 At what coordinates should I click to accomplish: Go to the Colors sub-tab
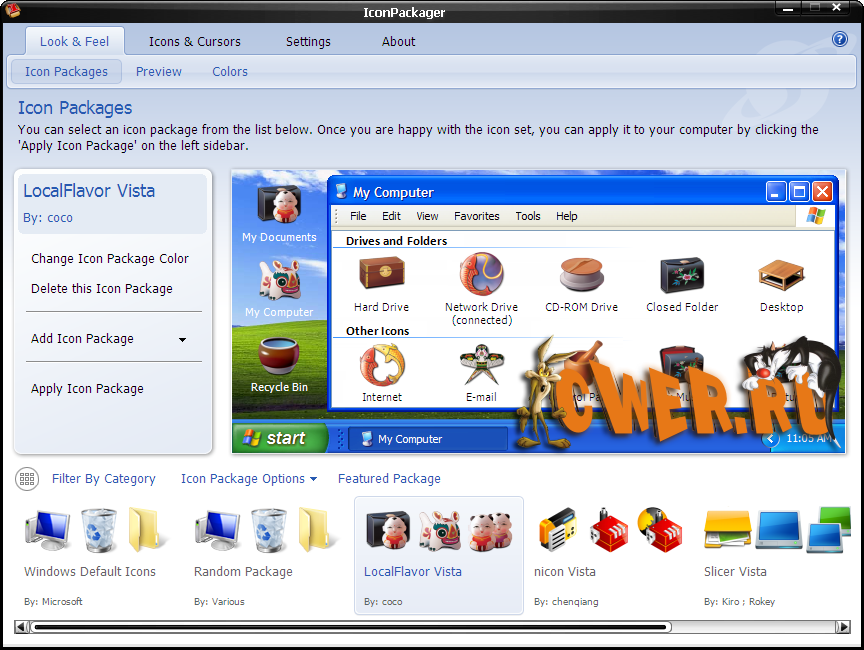pyautogui.click(x=229, y=72)
